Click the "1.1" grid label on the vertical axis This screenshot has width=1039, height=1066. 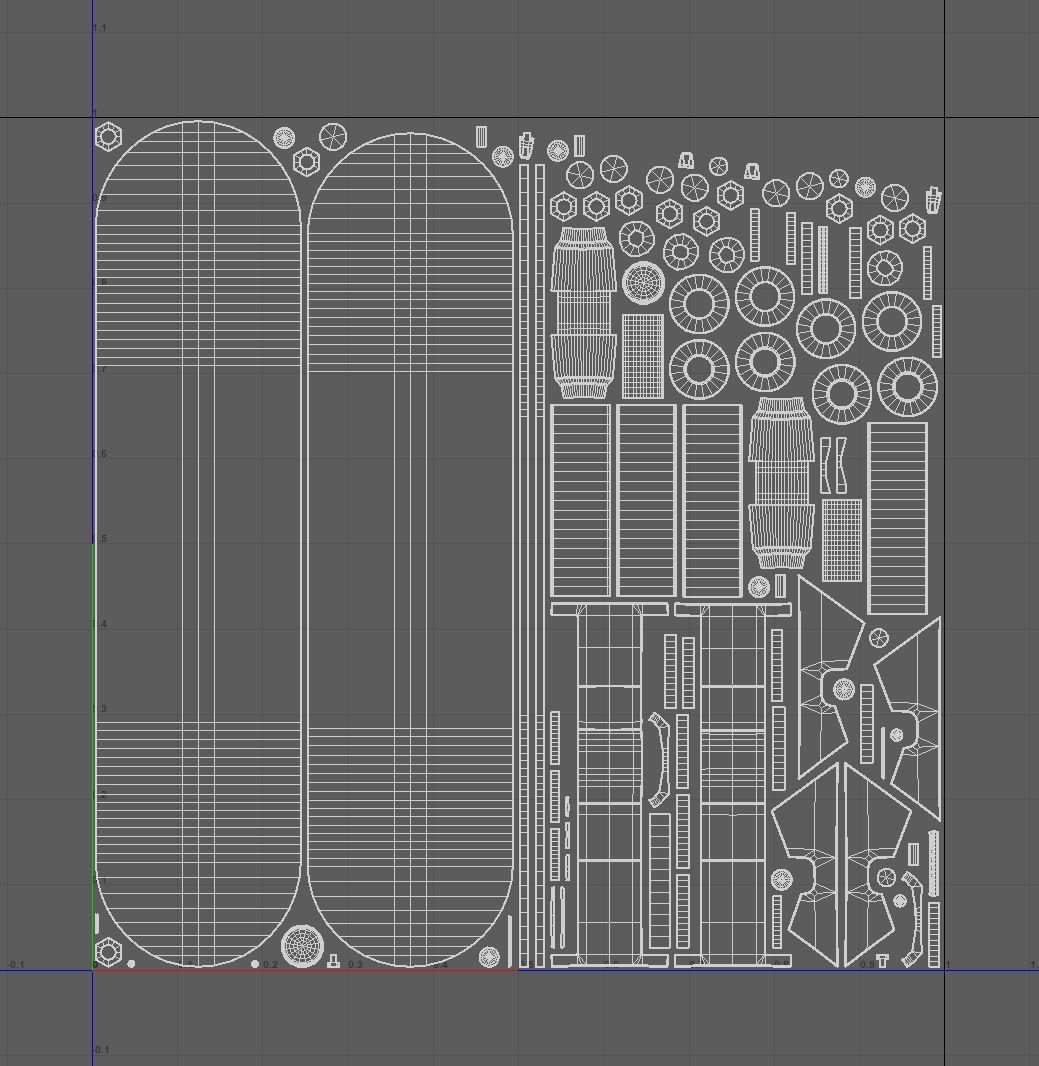point(99,28)
